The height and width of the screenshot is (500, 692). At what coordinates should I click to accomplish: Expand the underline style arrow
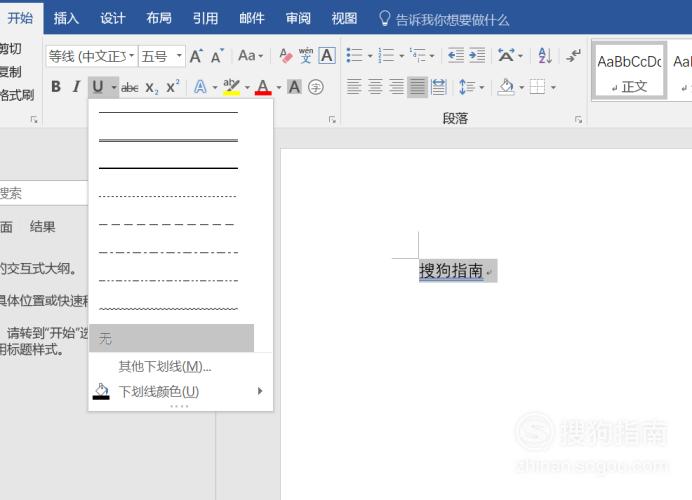point(113,87)
